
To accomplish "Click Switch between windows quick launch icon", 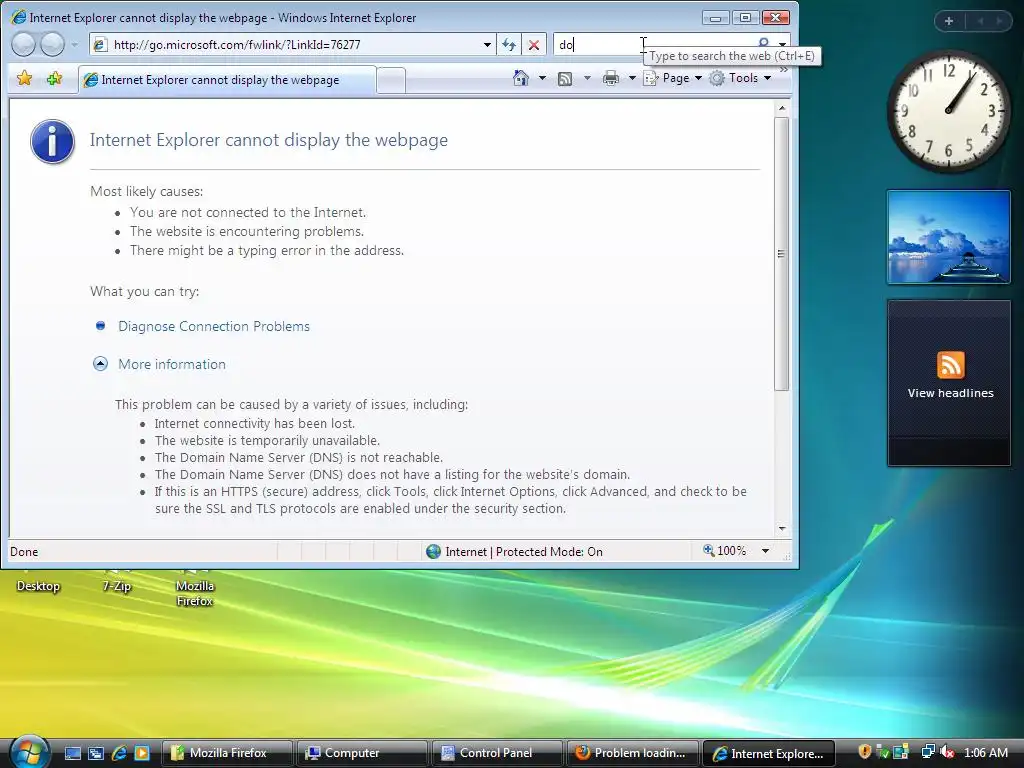I will click(x=95, y=753).
